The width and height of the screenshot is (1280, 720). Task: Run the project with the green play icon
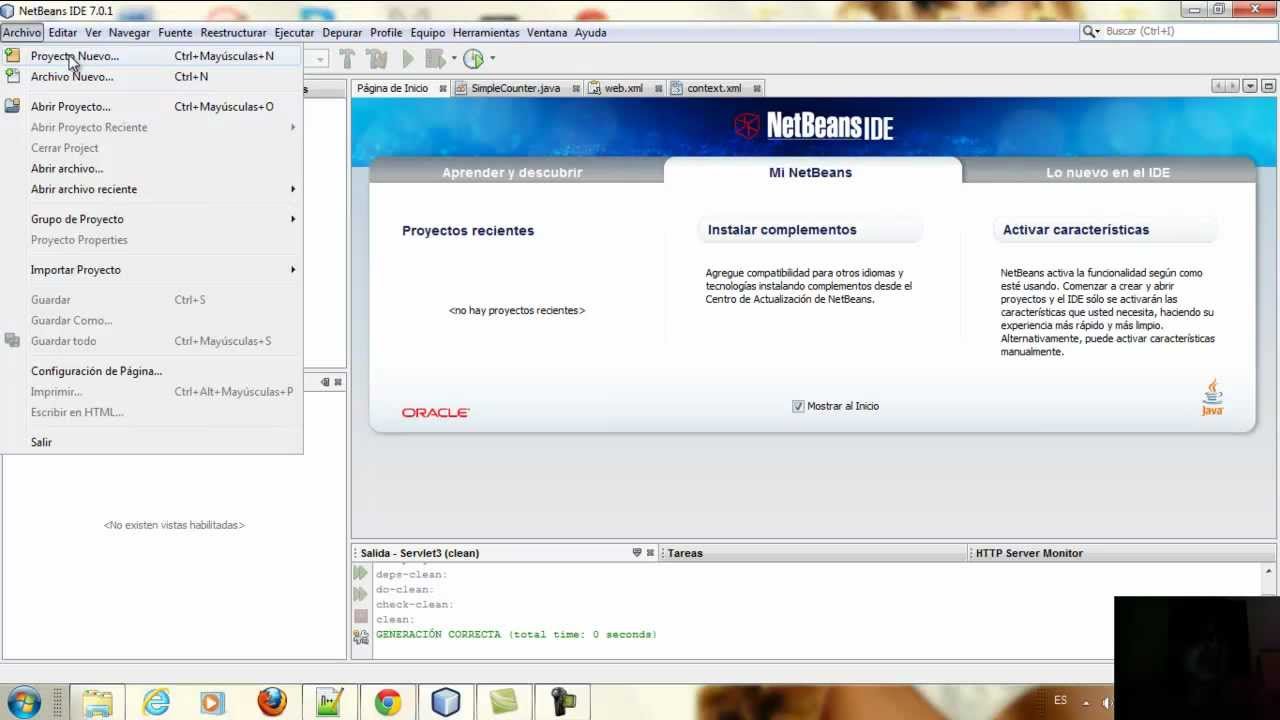click(x=408, y=59)
